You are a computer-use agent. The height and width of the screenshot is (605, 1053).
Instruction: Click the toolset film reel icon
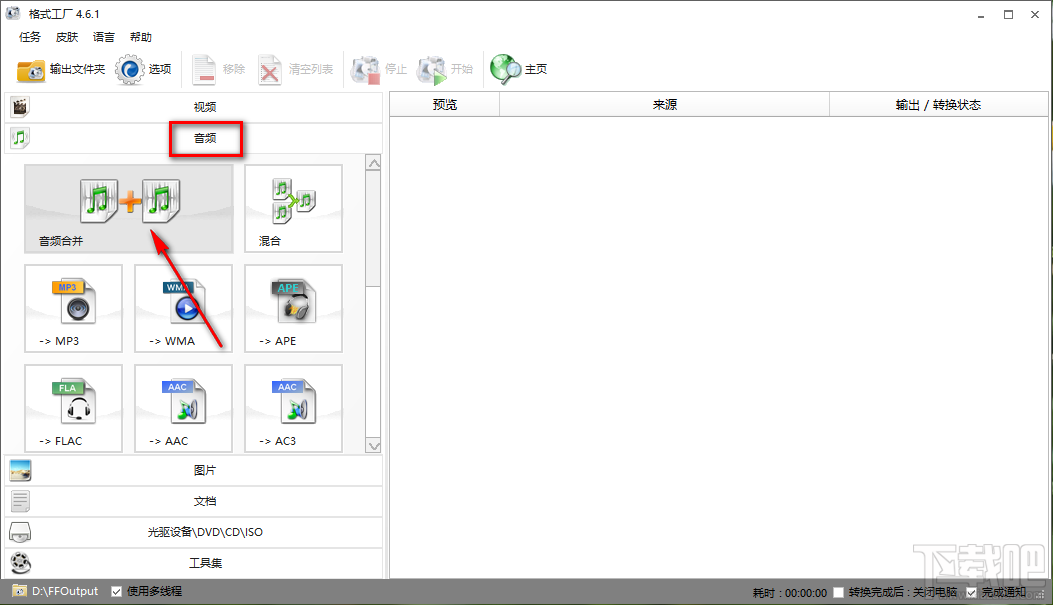(20, 563)
